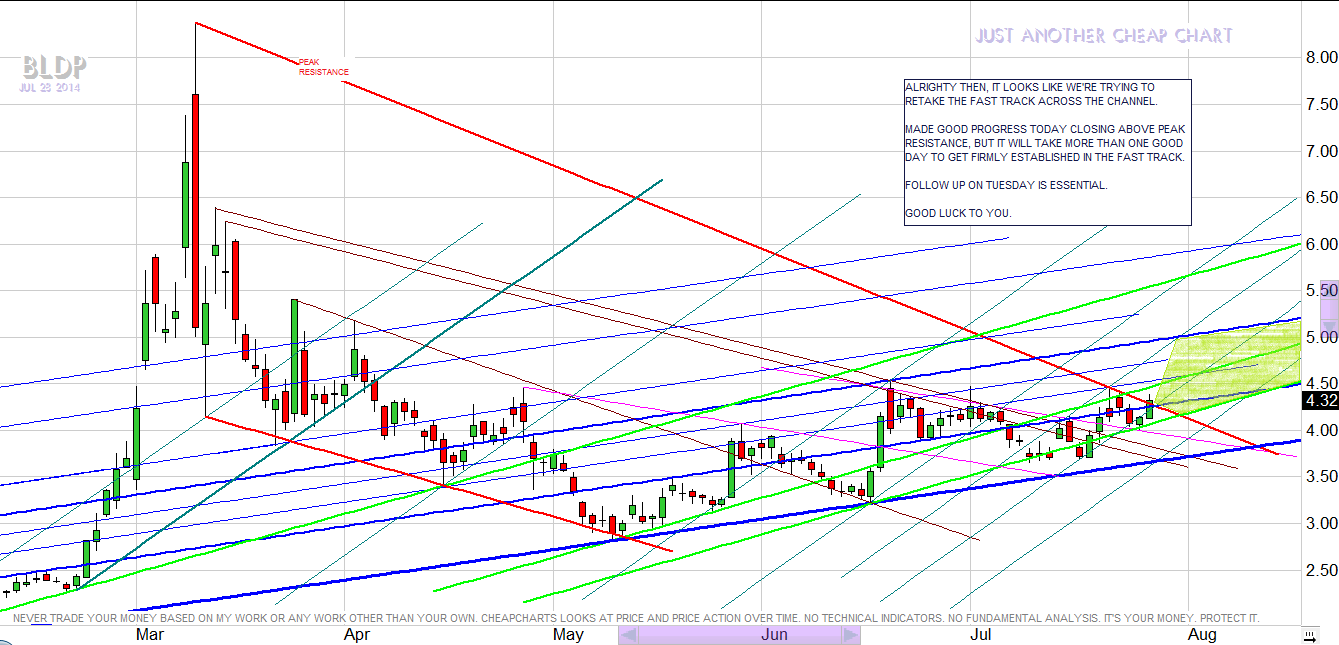This screenshot has width=1339, height=645.
Task: Click the right arrow of the time scrollbar
Action: 850,635
